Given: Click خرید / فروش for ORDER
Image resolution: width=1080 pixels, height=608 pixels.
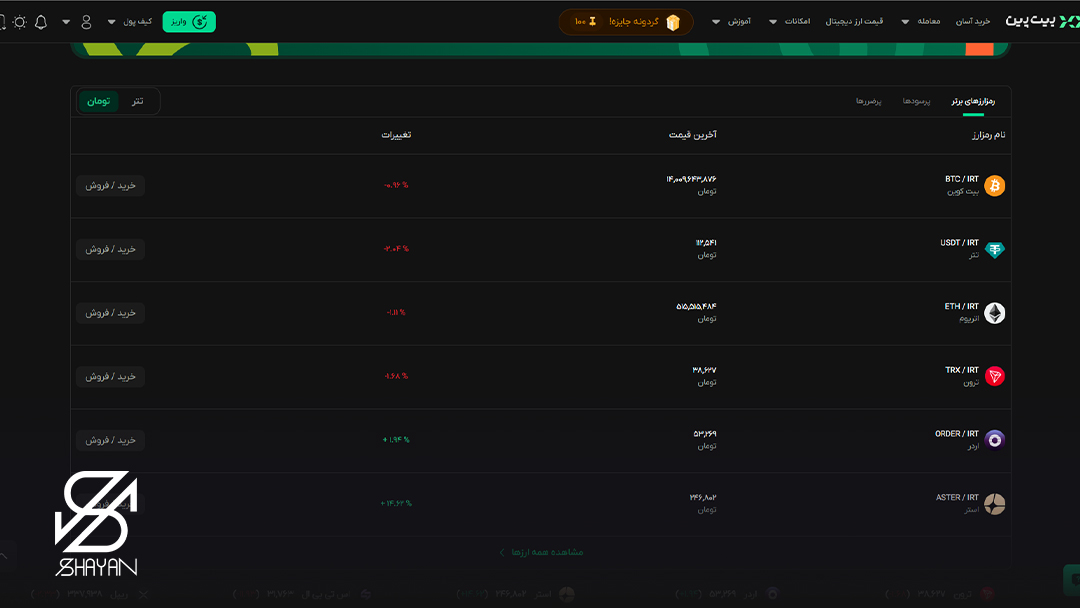Looking at the screenshot, I should (110, 440).
